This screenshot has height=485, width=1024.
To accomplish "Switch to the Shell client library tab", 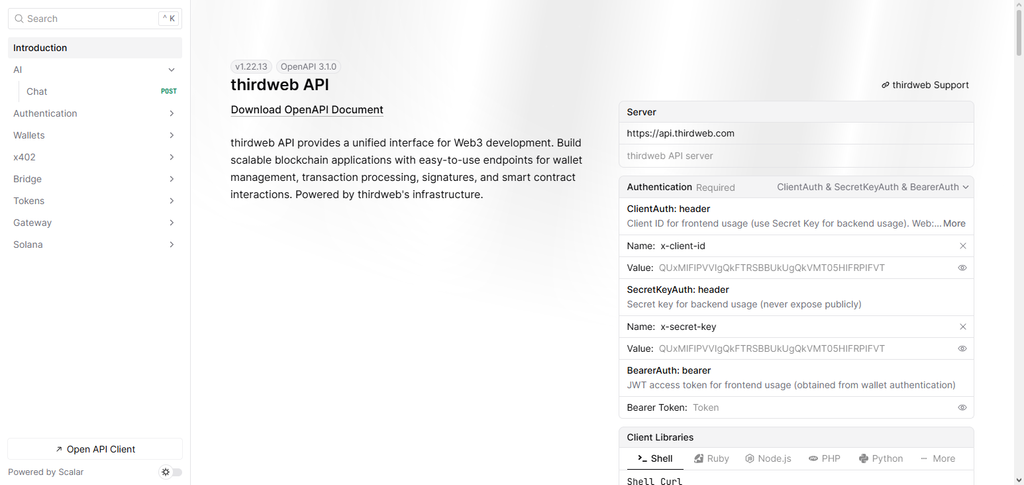I will pos(655,458).
